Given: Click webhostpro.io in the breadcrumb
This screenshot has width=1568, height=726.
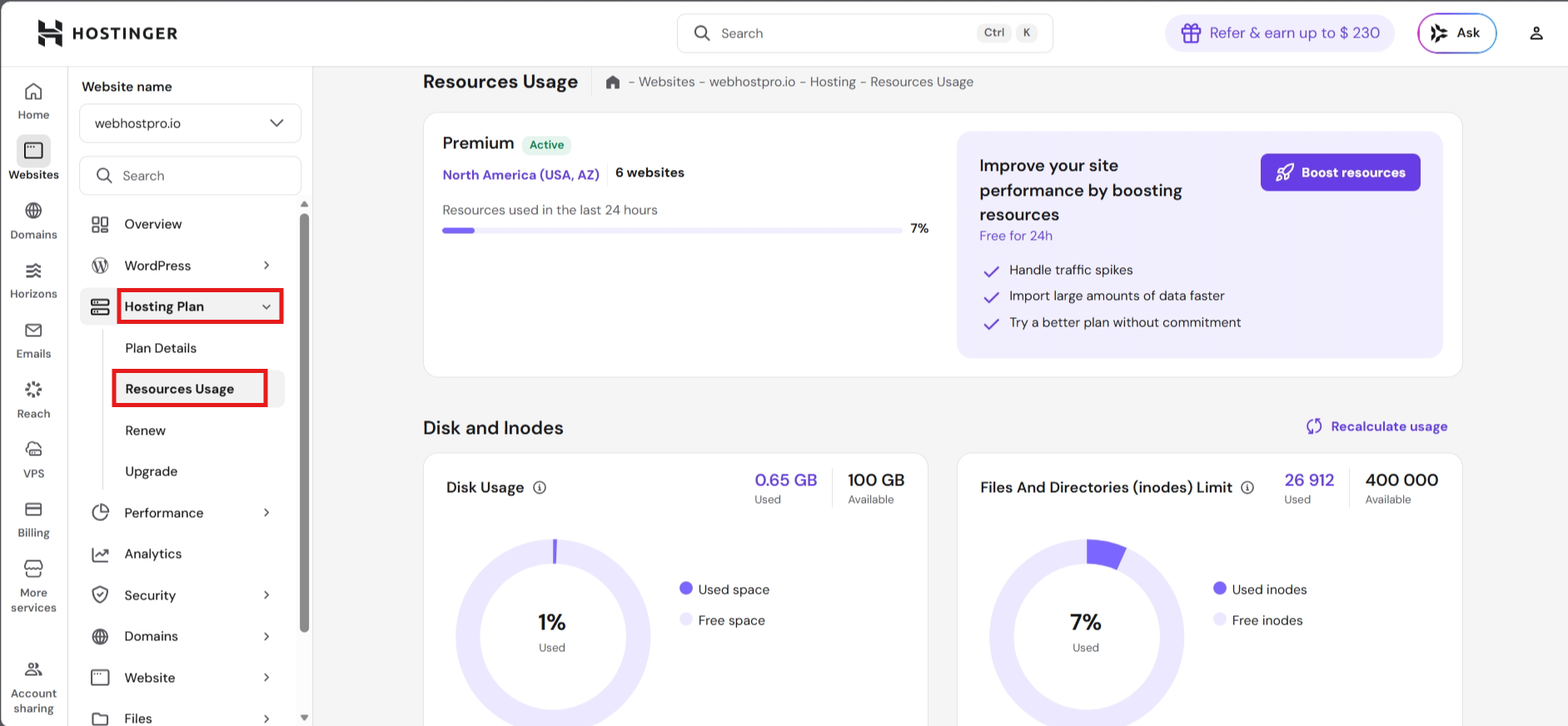Looking at the screenshot, I should pos(752,82).
